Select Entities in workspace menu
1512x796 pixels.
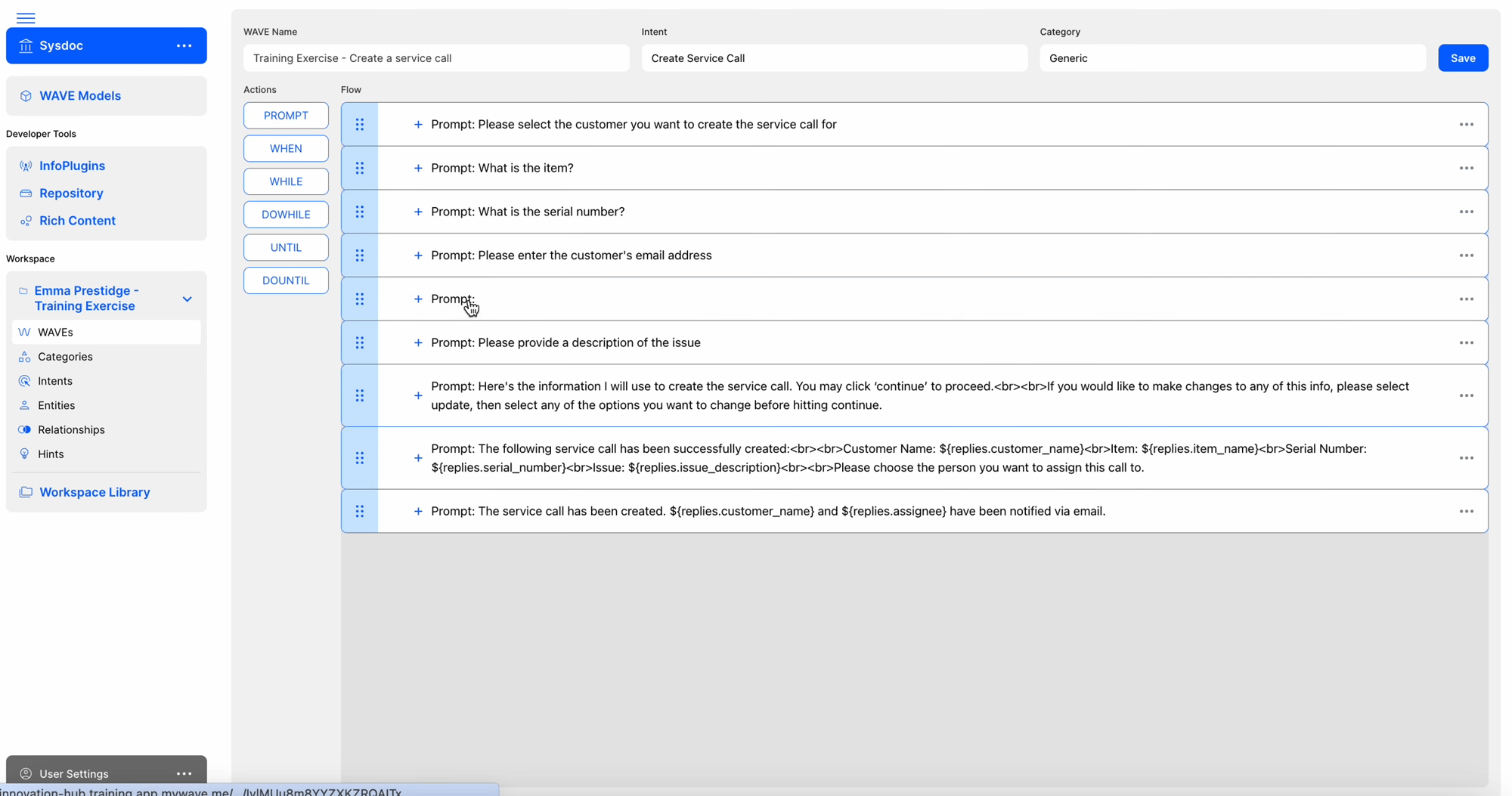pos(106,405)
